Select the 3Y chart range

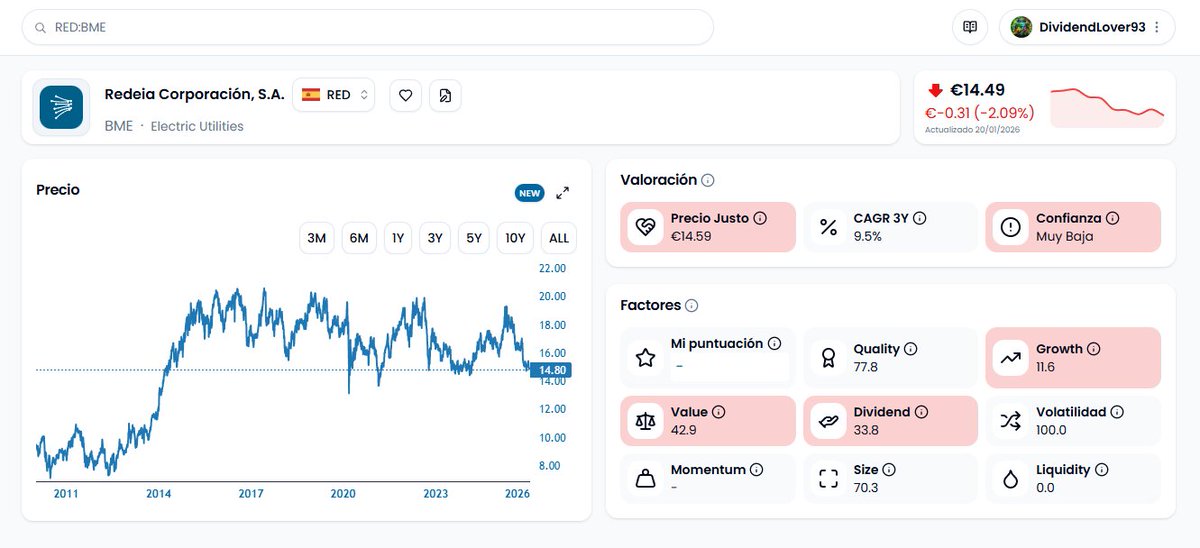tap(435, 238)
